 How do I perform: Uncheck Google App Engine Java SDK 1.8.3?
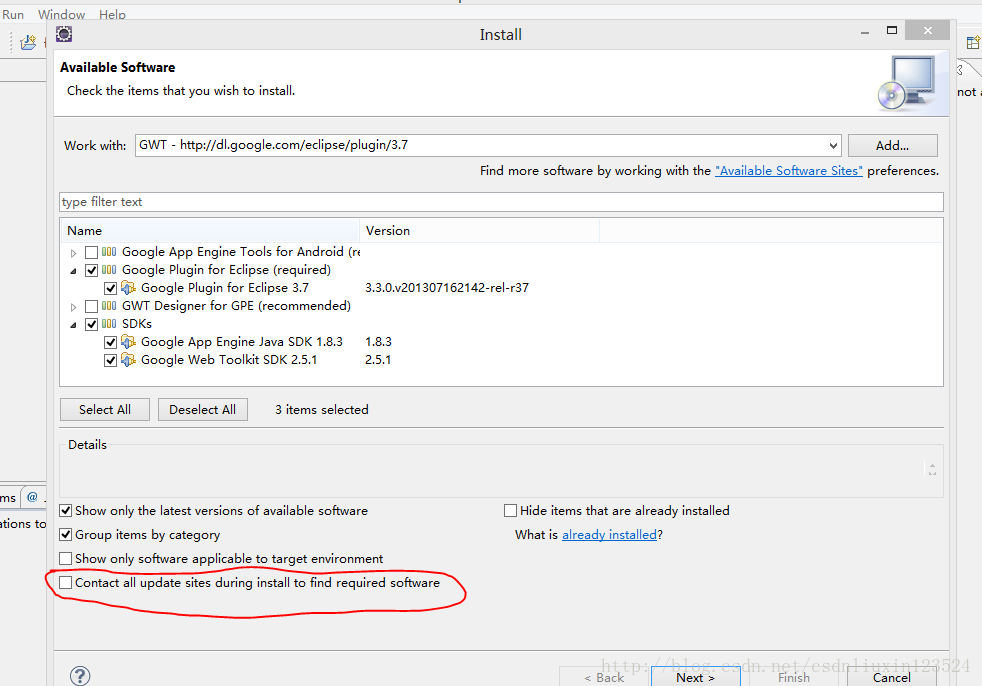coord(110,342)
